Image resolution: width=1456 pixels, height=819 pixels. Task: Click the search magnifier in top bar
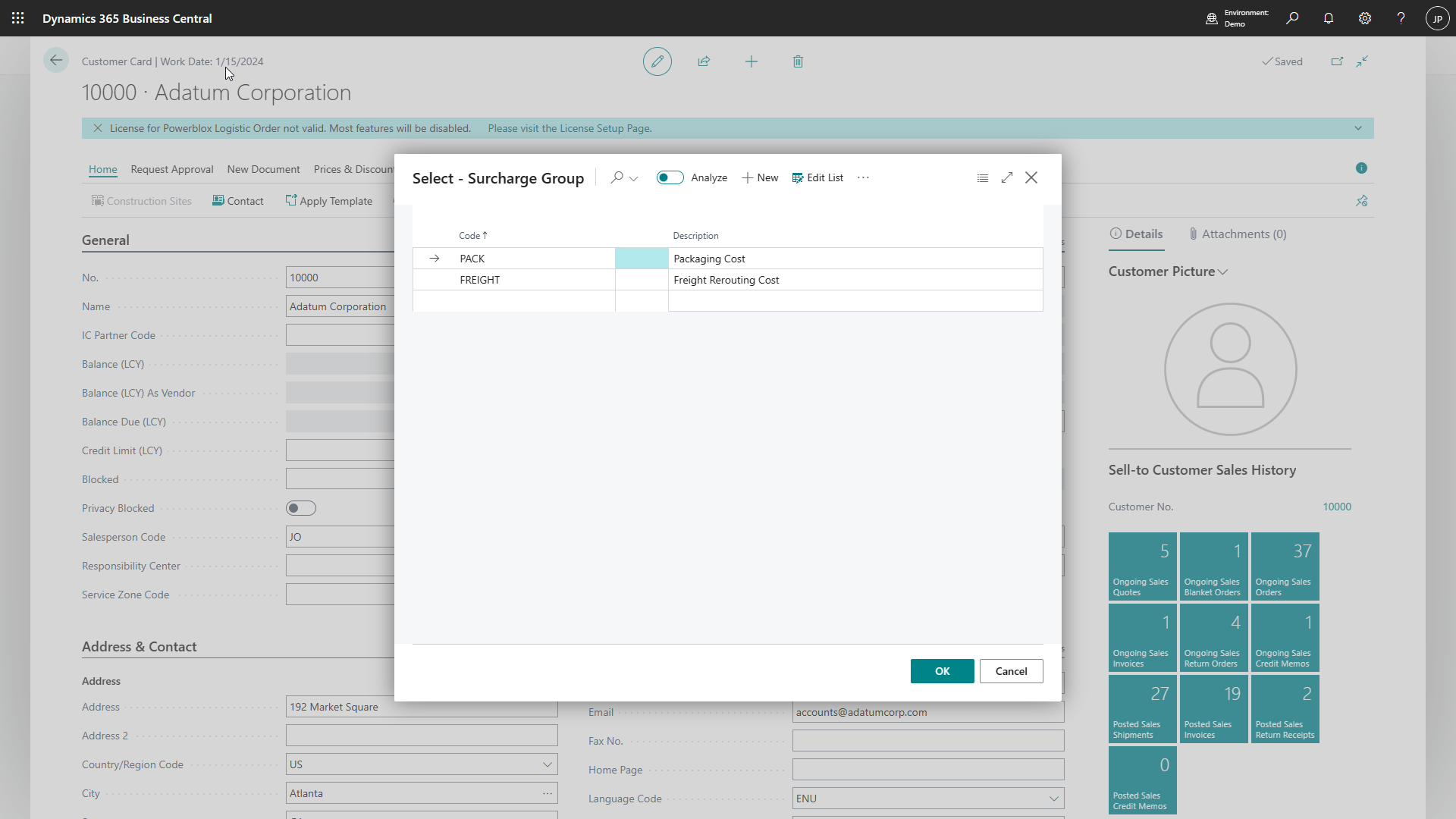1292,18
